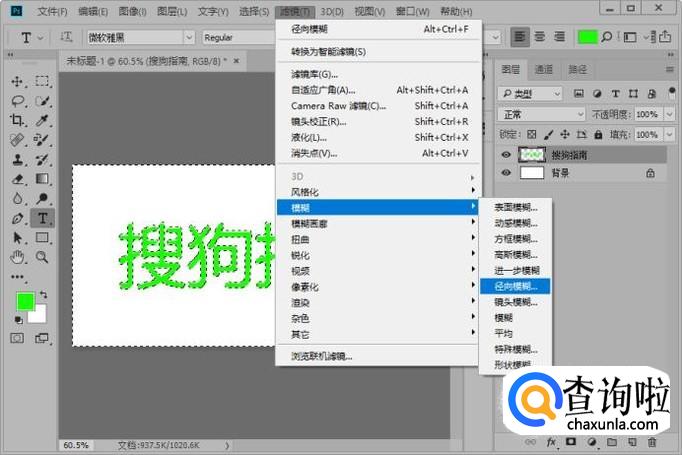Select the Hand tool
This screenshot has width=682, height=455.
pyautogui.click(x=17, y=257)
